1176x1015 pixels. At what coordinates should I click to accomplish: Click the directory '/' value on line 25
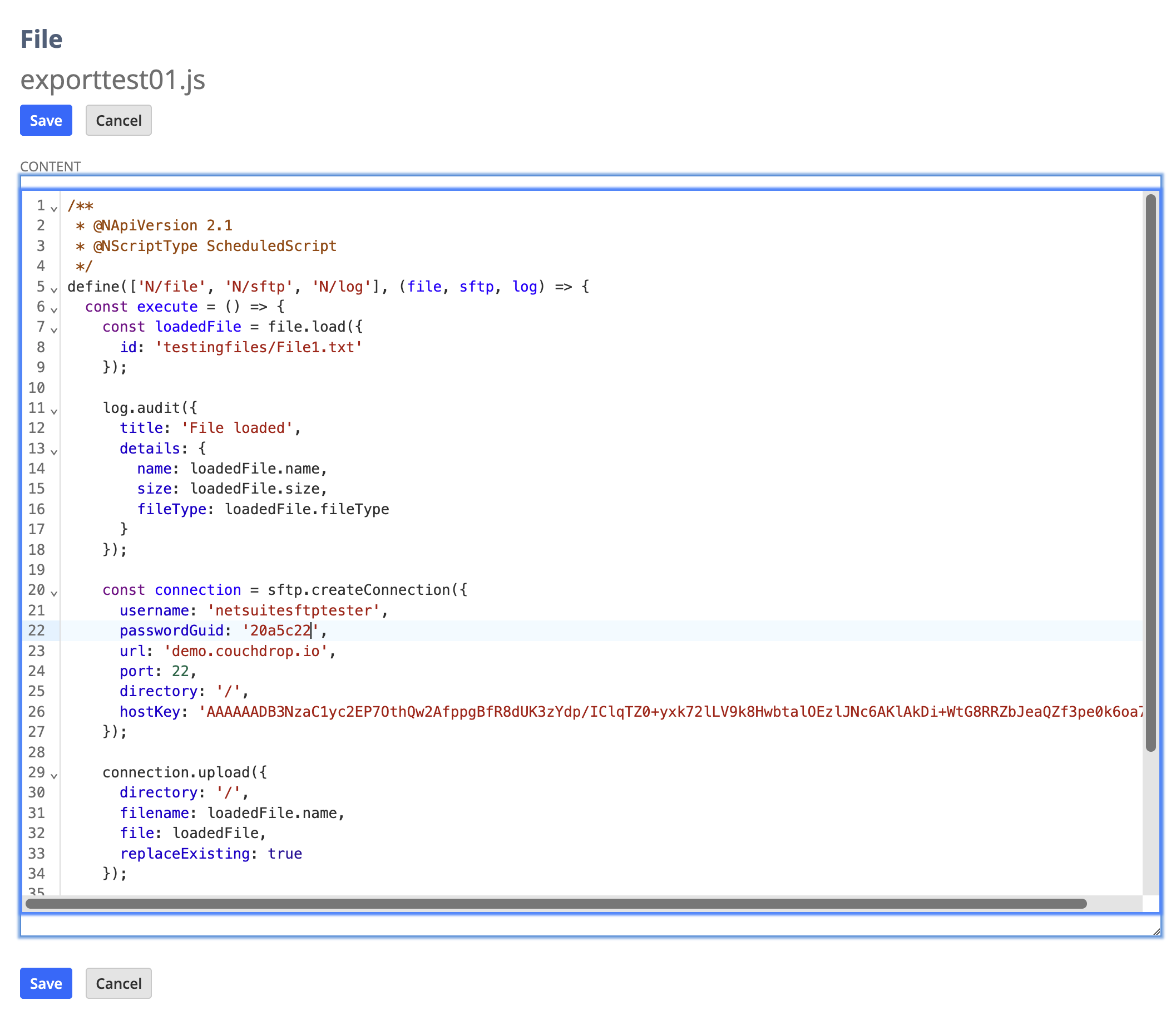(x=229, y=692)
